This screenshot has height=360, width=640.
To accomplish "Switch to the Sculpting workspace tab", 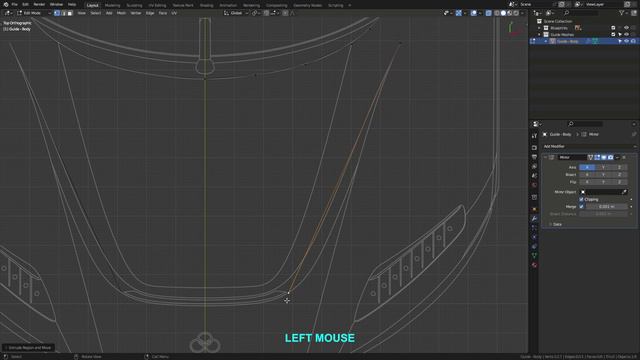I will click(x=134, y=5).
